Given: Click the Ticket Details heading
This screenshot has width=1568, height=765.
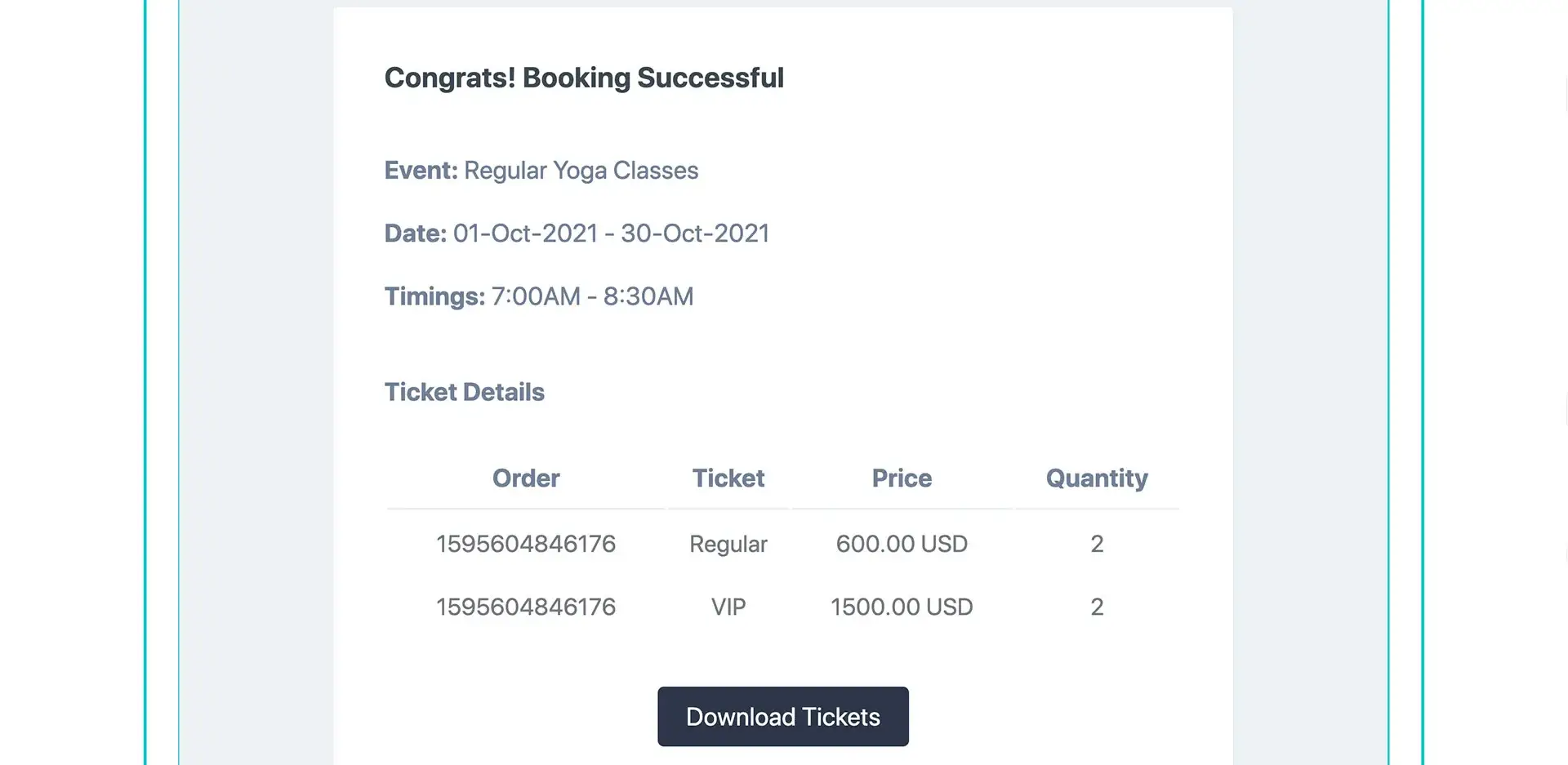Looking at the screenshot, I should (464, 392).
